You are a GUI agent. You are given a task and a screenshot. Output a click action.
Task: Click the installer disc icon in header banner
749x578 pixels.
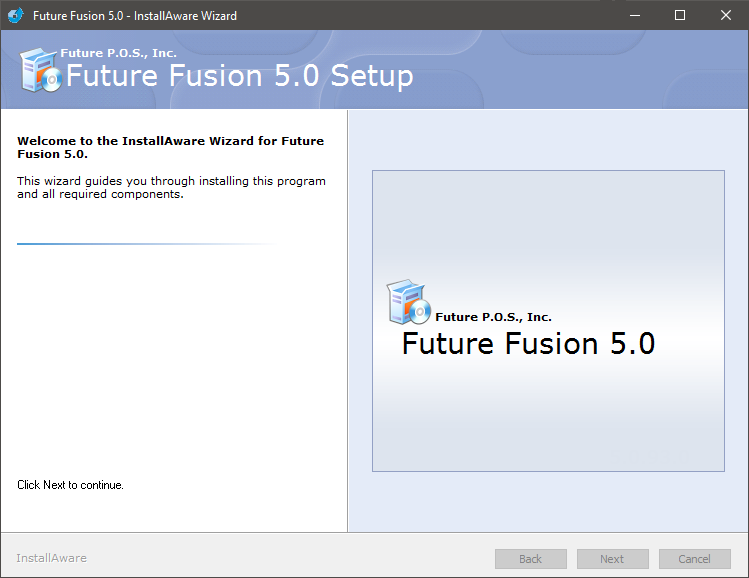tap(41, 70)
